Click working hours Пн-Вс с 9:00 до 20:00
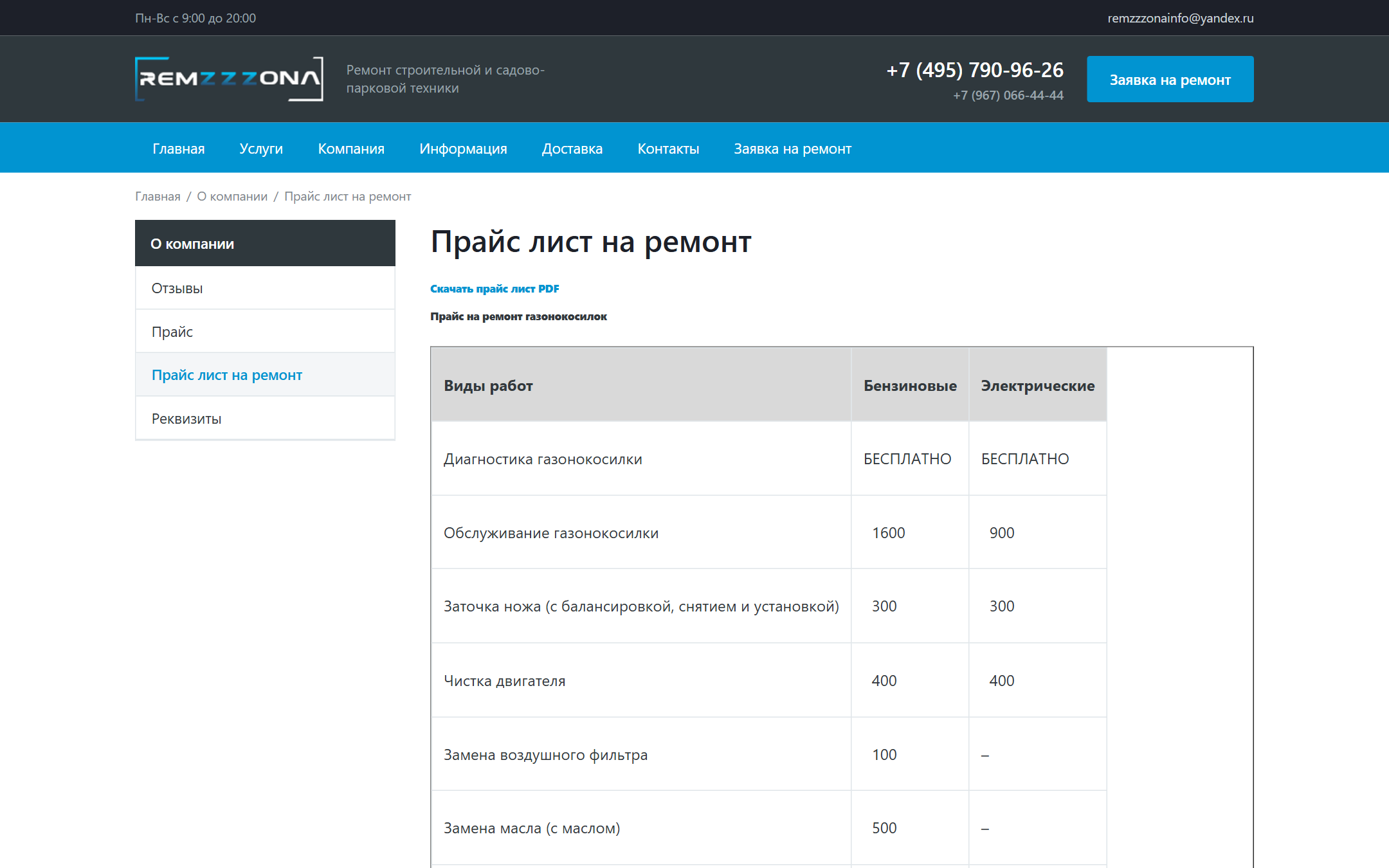Image resolution: width=1389 pixels, height=868 pixels. (195, 18)
